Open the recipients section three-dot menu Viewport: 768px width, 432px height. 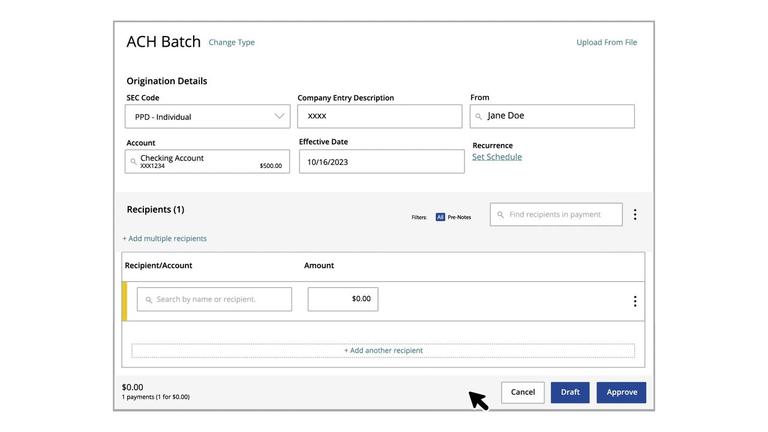point(635,215)
